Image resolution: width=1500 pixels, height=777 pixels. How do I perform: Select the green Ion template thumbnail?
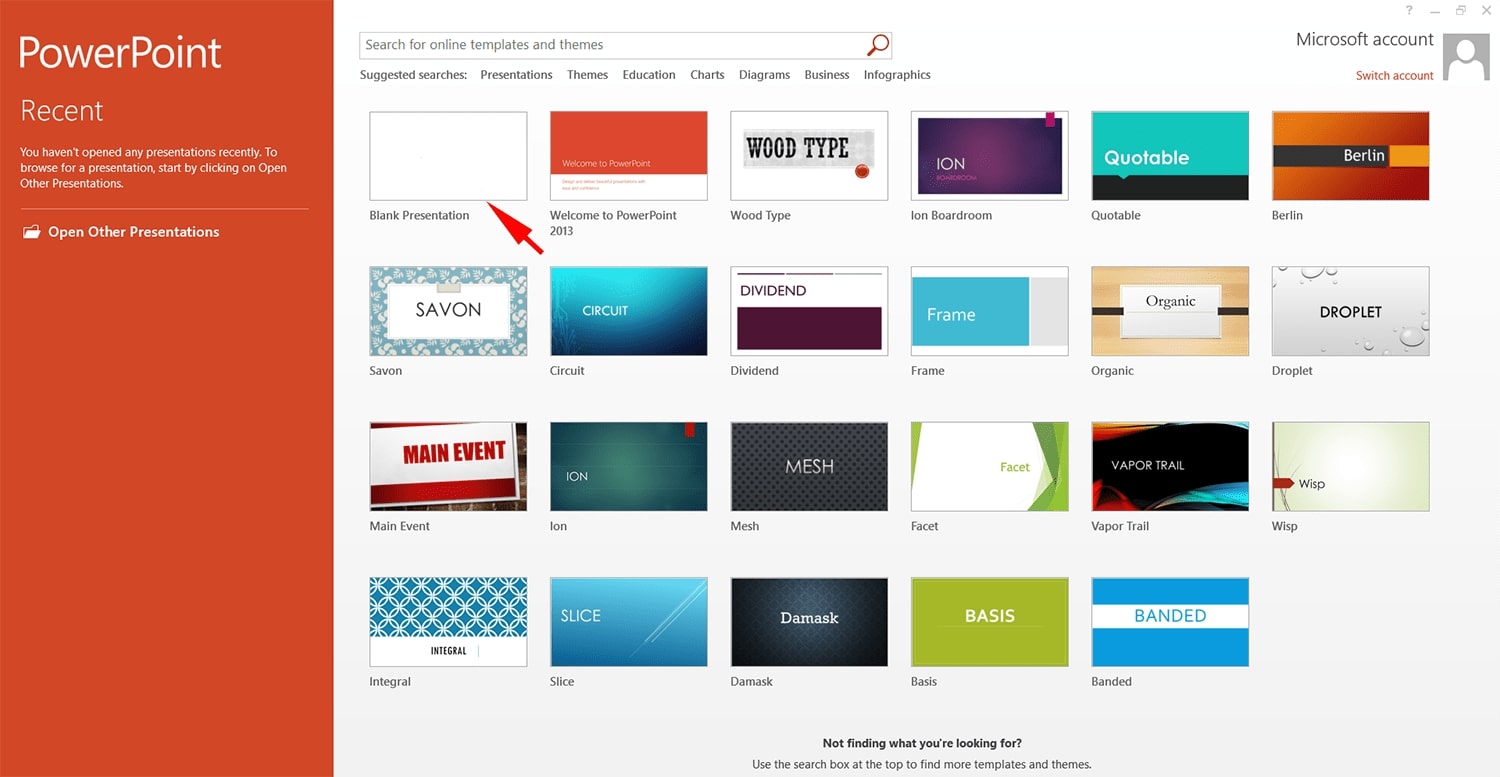[x=629, y=466]
